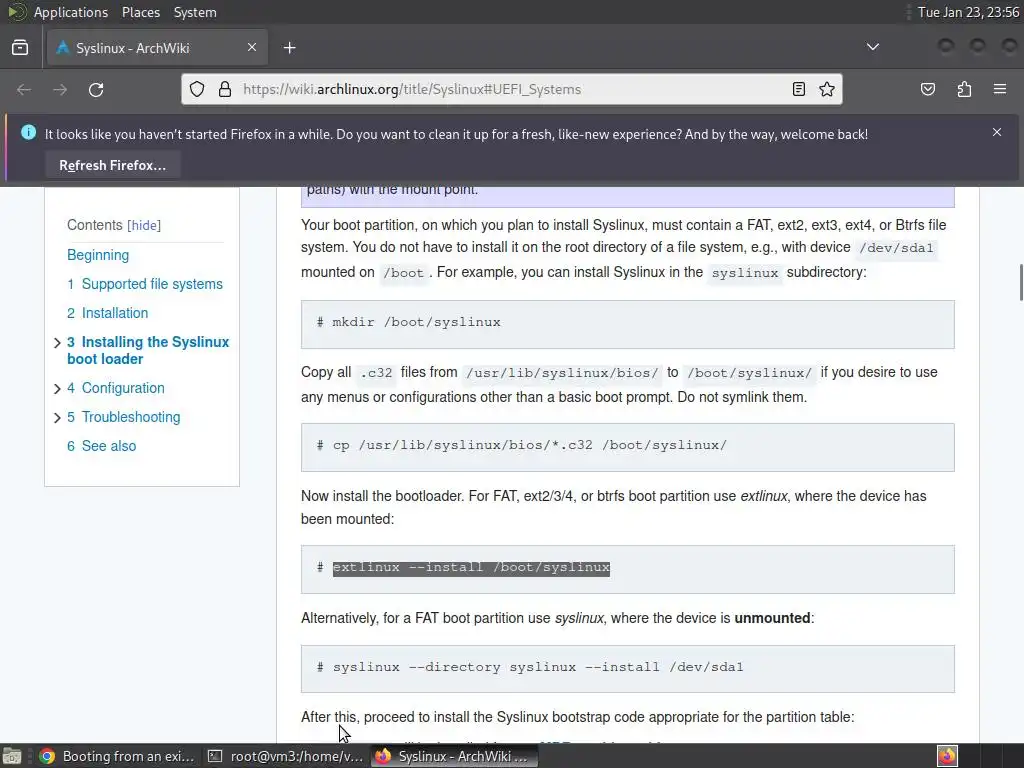The image size is (1024, 768).
Task: Open Installing the Syslinux boot loader section
Action: click(x=148, y=351)
